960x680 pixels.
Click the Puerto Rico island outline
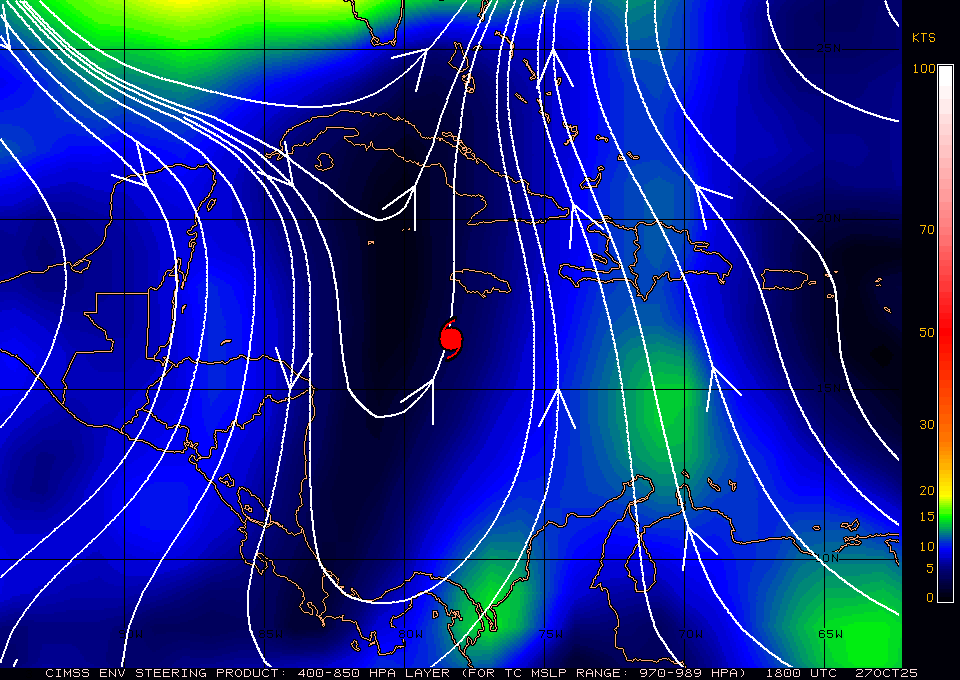[x=791, y=278]
